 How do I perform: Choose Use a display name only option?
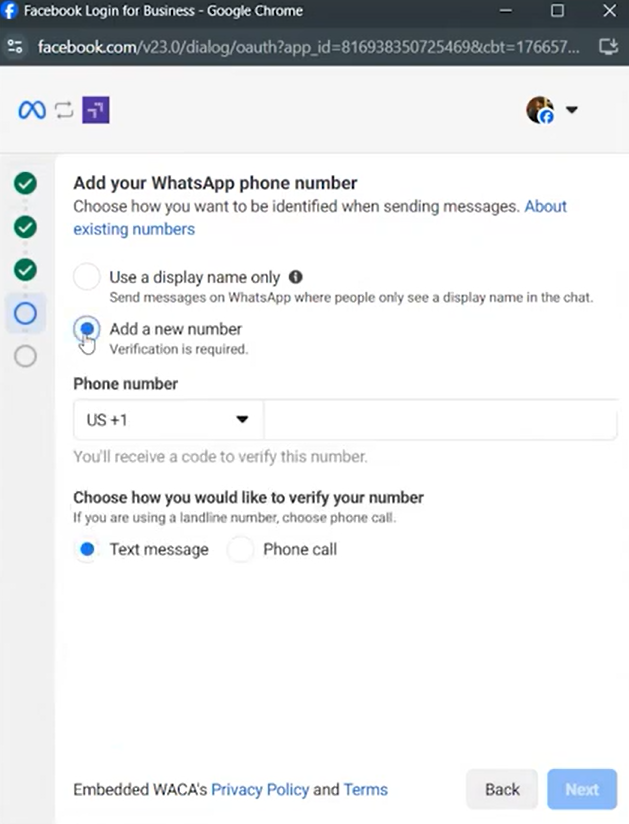[87, 276]
